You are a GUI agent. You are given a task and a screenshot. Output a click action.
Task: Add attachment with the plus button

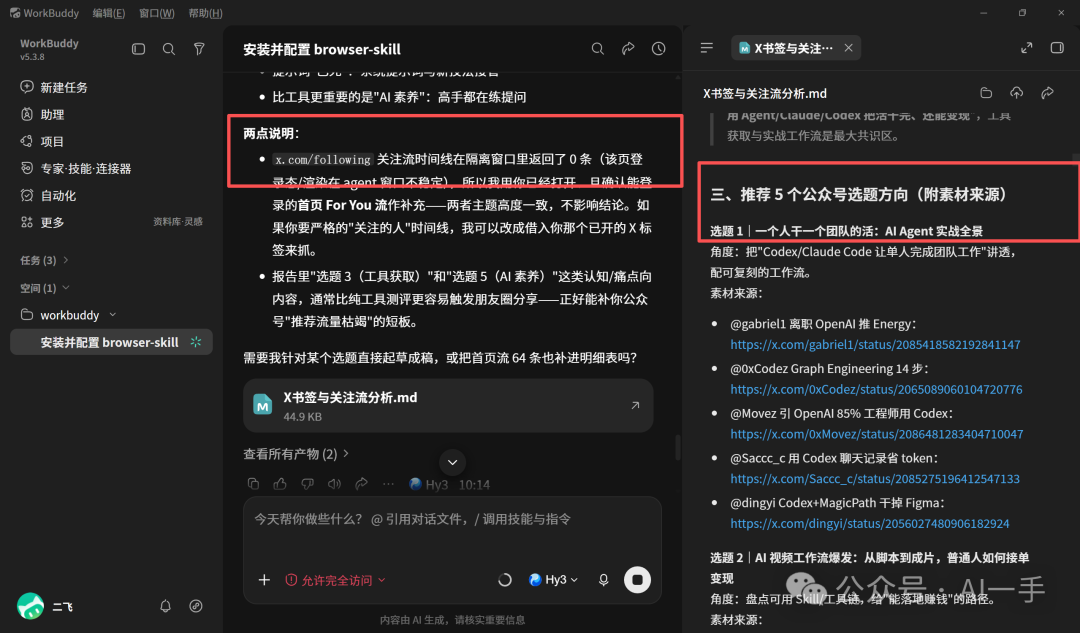tap(264, 580)
